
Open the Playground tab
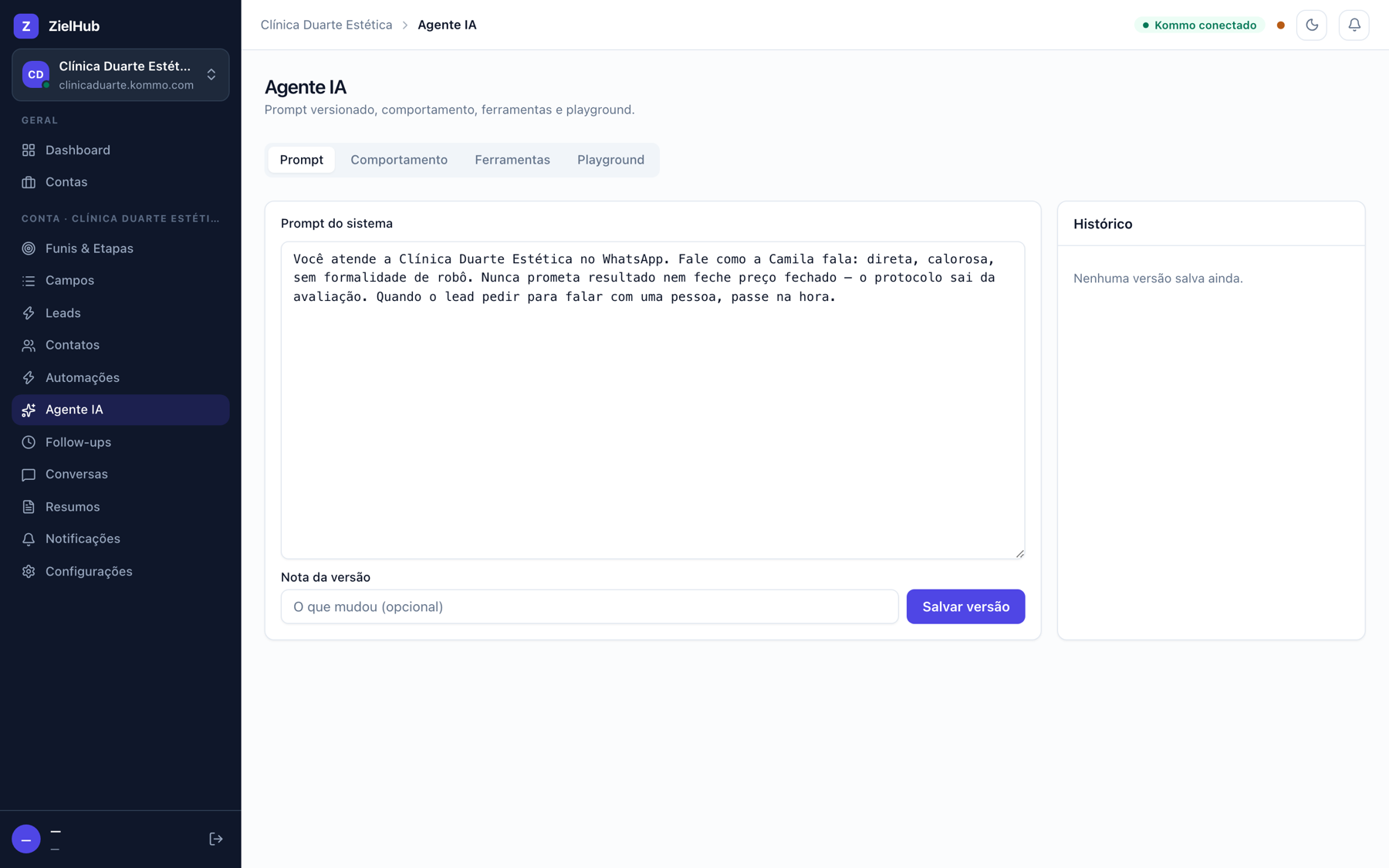(x=610, y=160)
